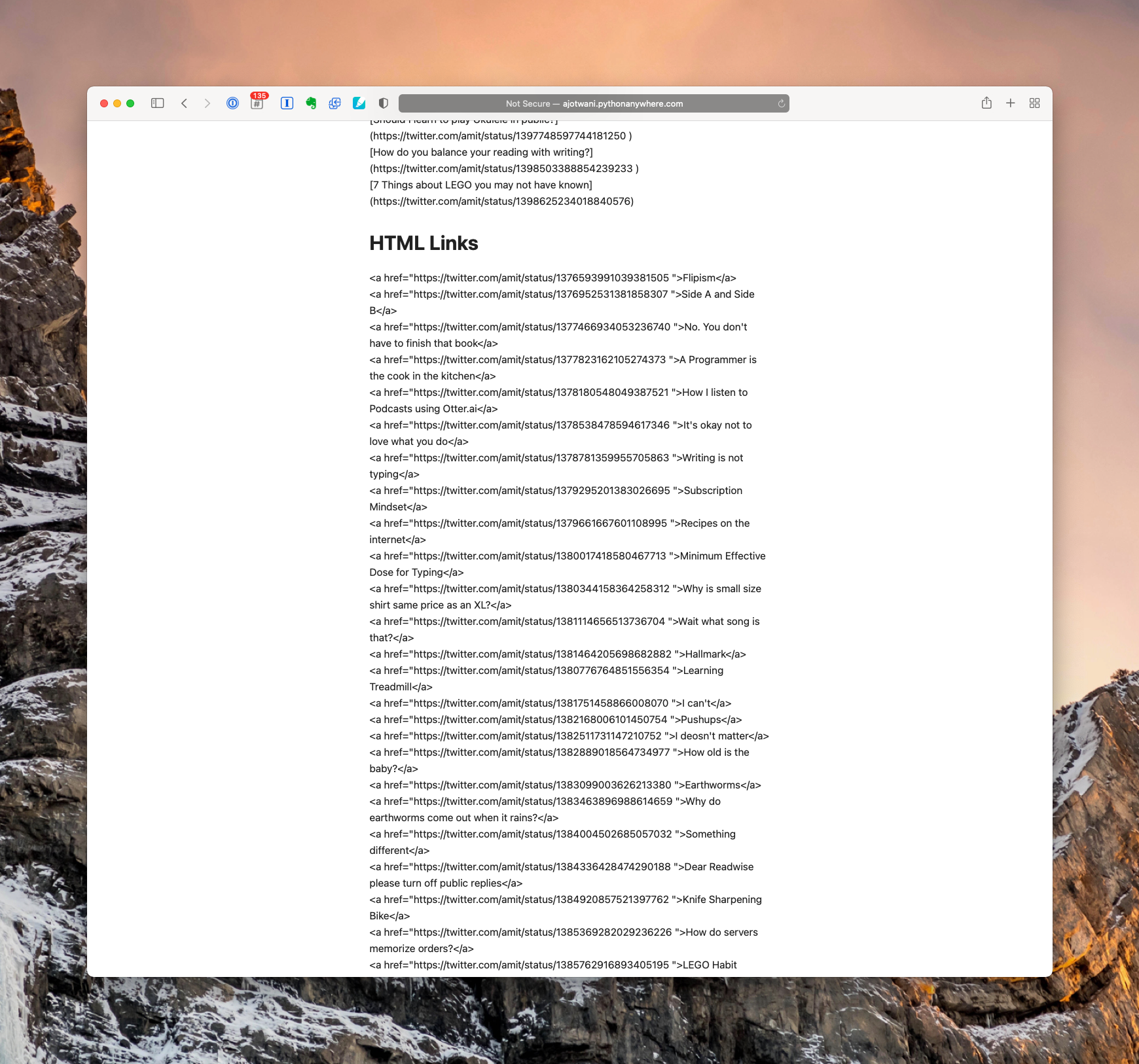Click the blue overlapping-squares extension icon
Image resolution: width=1139 pixels, height=1064 pixels.
pyautogui.click(x=334, y=103)
